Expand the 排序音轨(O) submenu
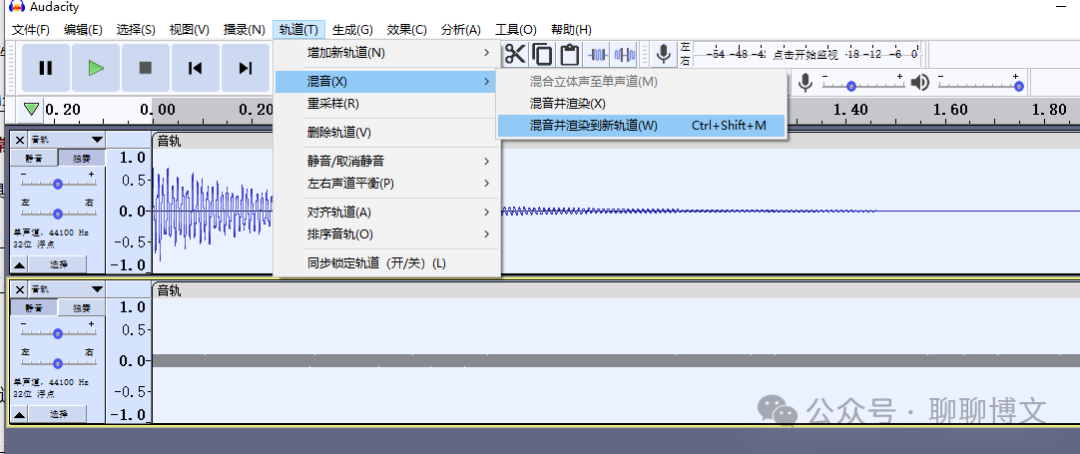Screen dimensions: 1080x454 point(386,234)
